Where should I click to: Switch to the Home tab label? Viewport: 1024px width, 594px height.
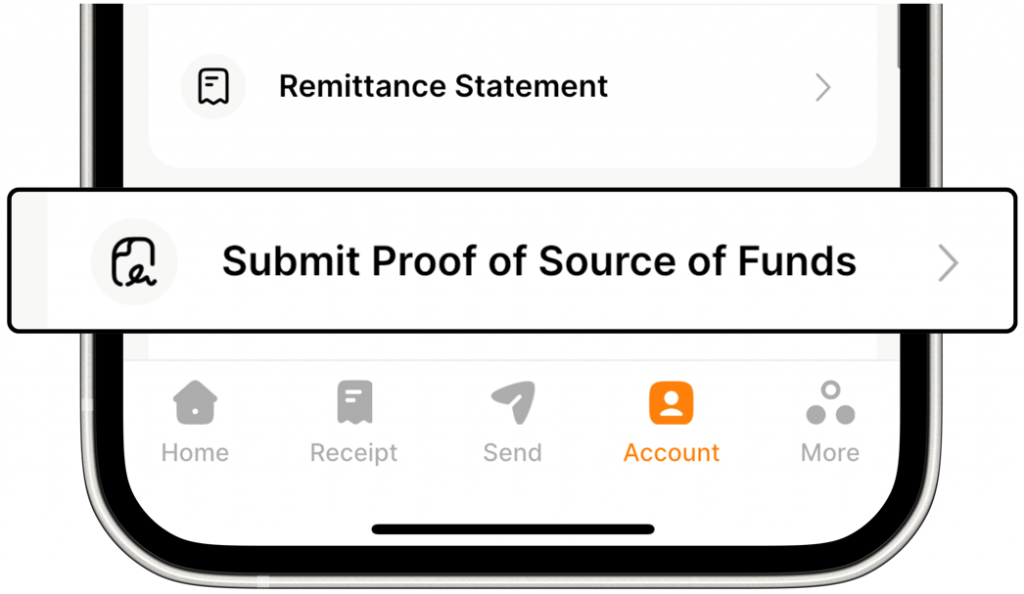tap(195, 453)
